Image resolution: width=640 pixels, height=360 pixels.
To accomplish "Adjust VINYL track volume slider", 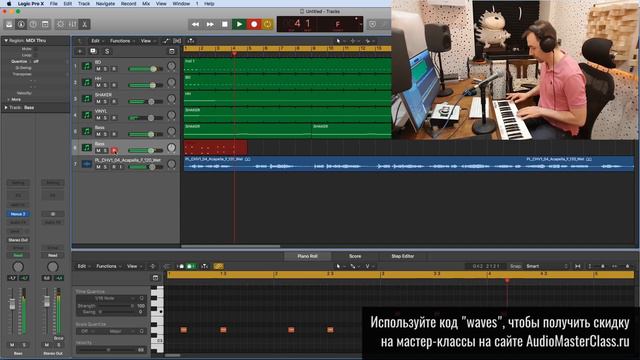I will [146, 118].
